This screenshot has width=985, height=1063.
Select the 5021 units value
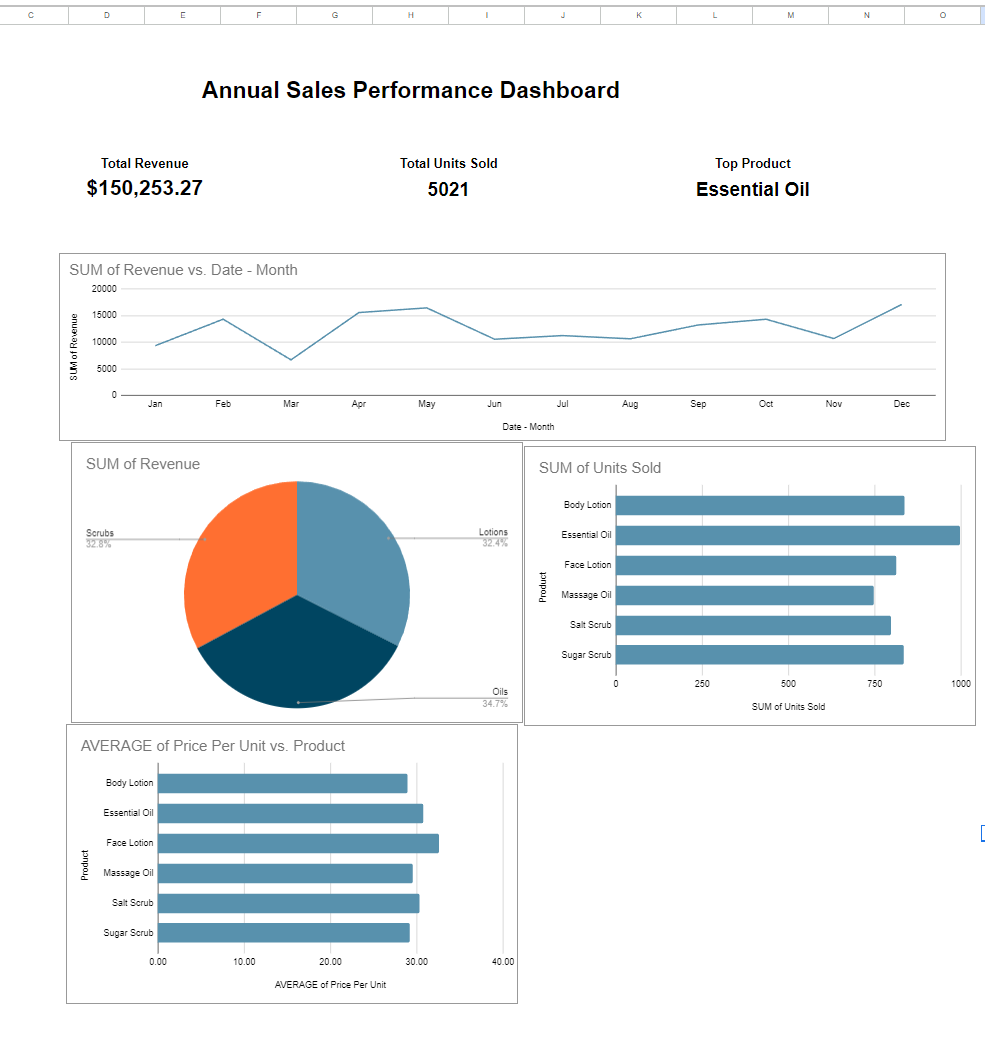tap(448, 189)
